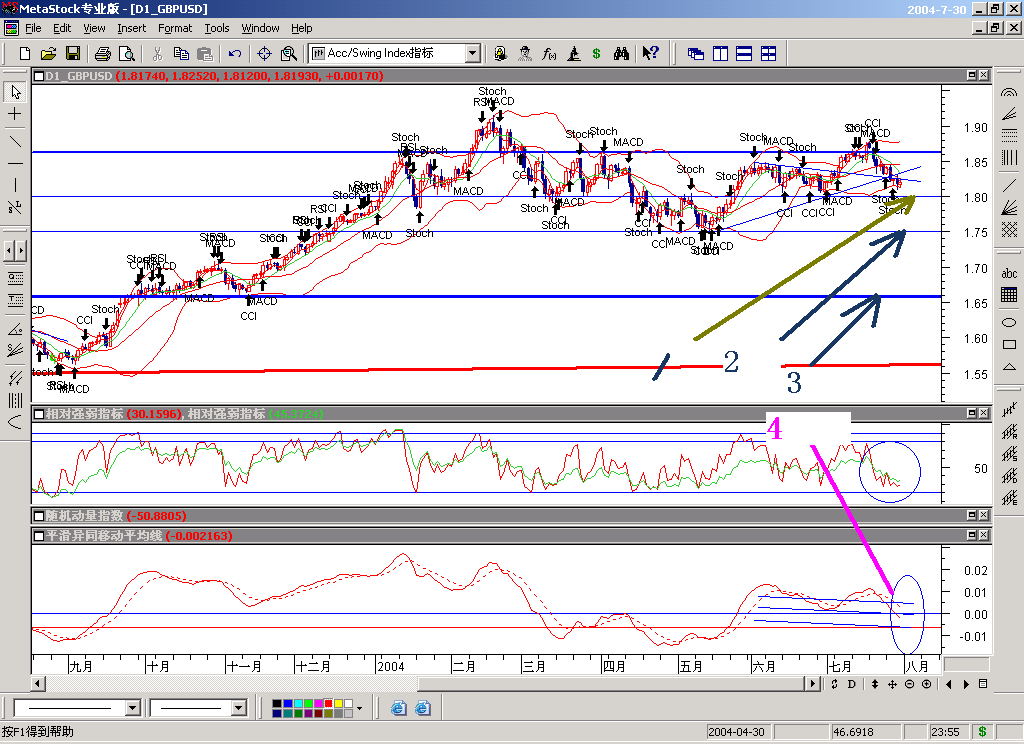Pick the ellipse drawing tool
This screenshot has height=744, width=1024.
click(1009, 322)
